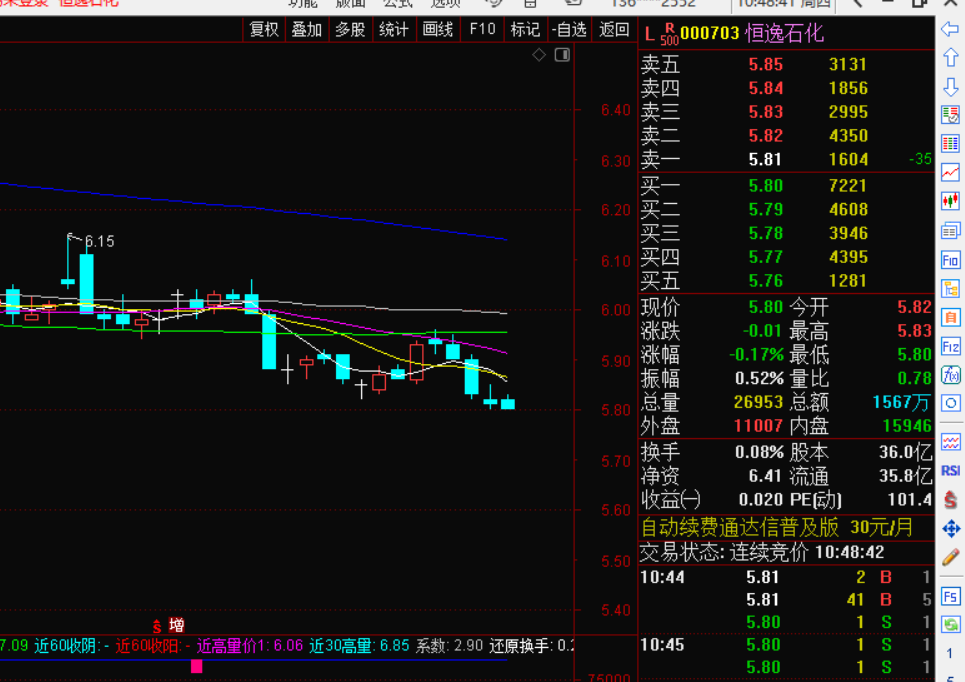Screen dimensions: 965x682
Task: Open the 多股 toolbar item
Action: point(350,29)
